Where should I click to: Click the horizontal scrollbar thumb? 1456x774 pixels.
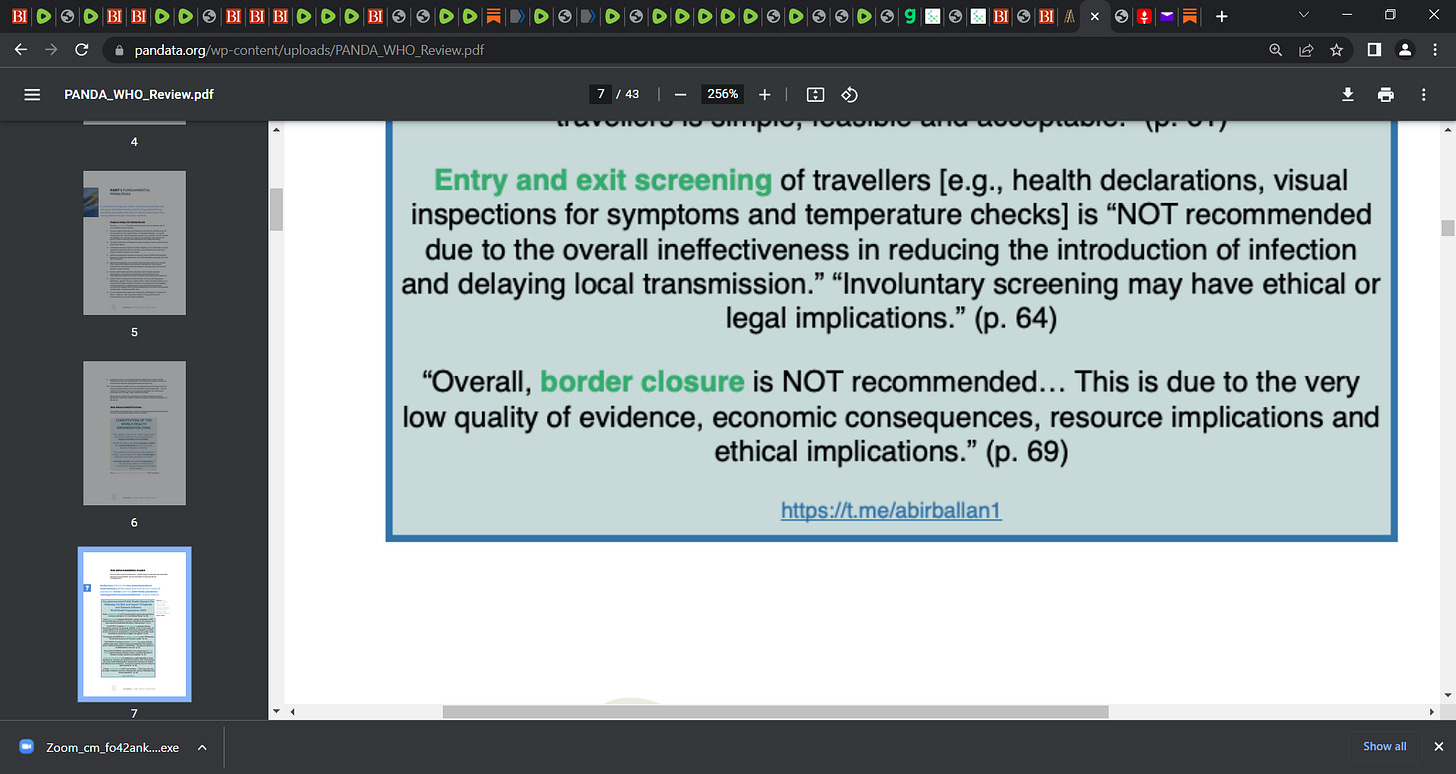click(x=775, y=711)
